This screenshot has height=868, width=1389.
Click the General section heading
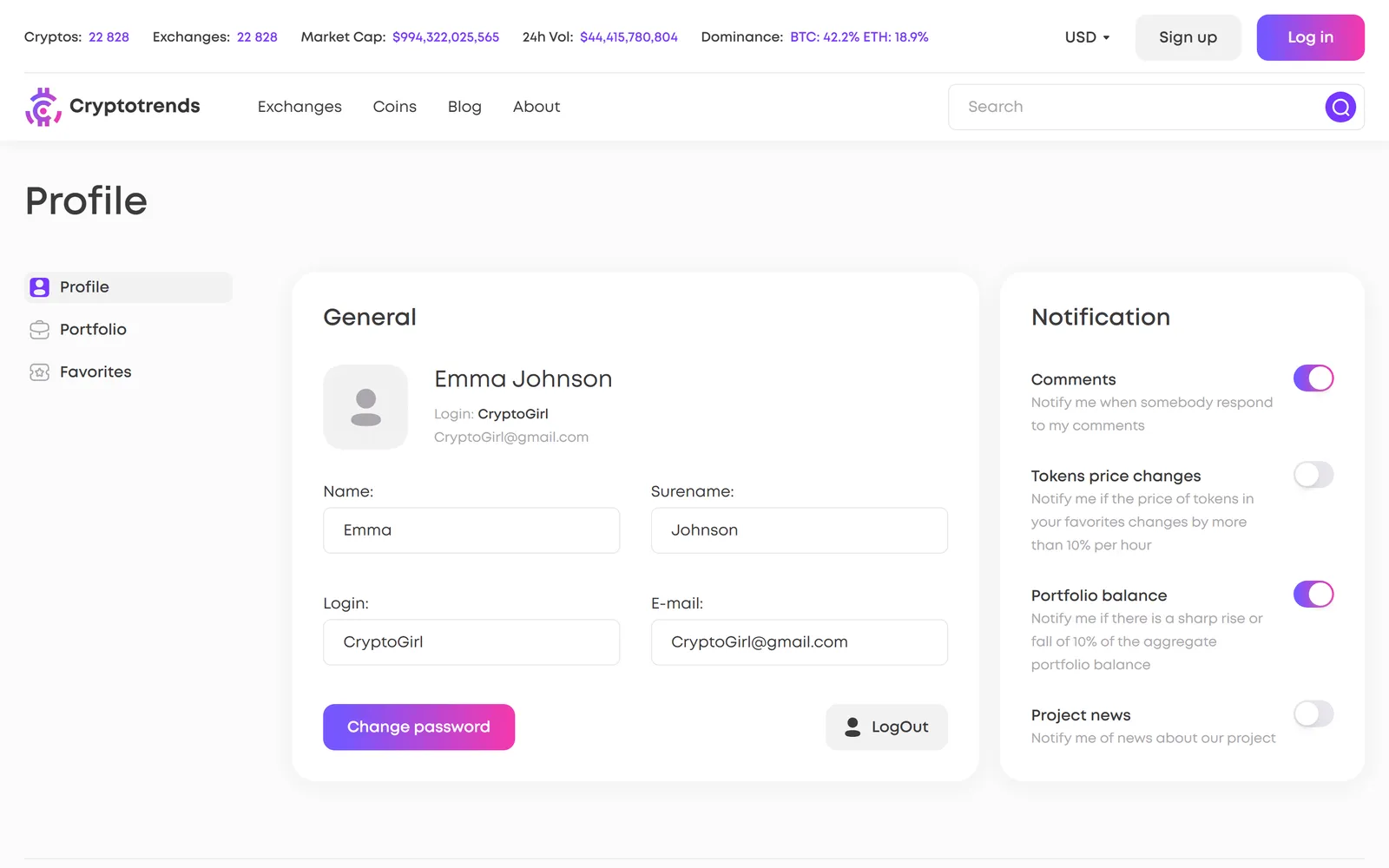pos(370,318)
